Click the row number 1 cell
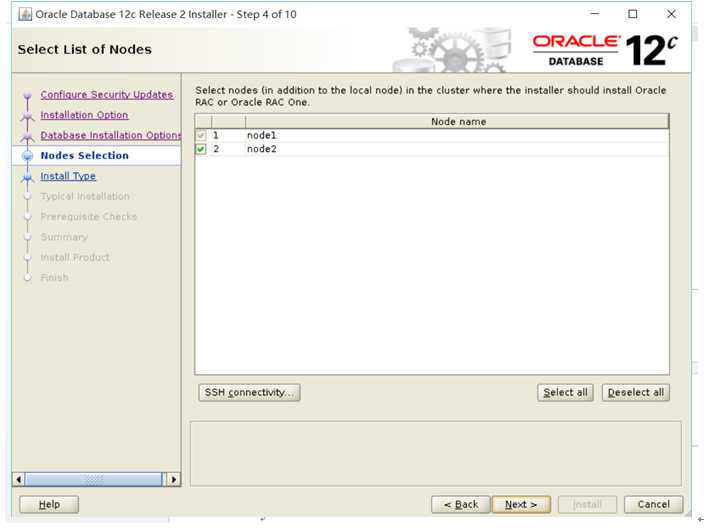This screenshot has width=704, height=530. 228,135
